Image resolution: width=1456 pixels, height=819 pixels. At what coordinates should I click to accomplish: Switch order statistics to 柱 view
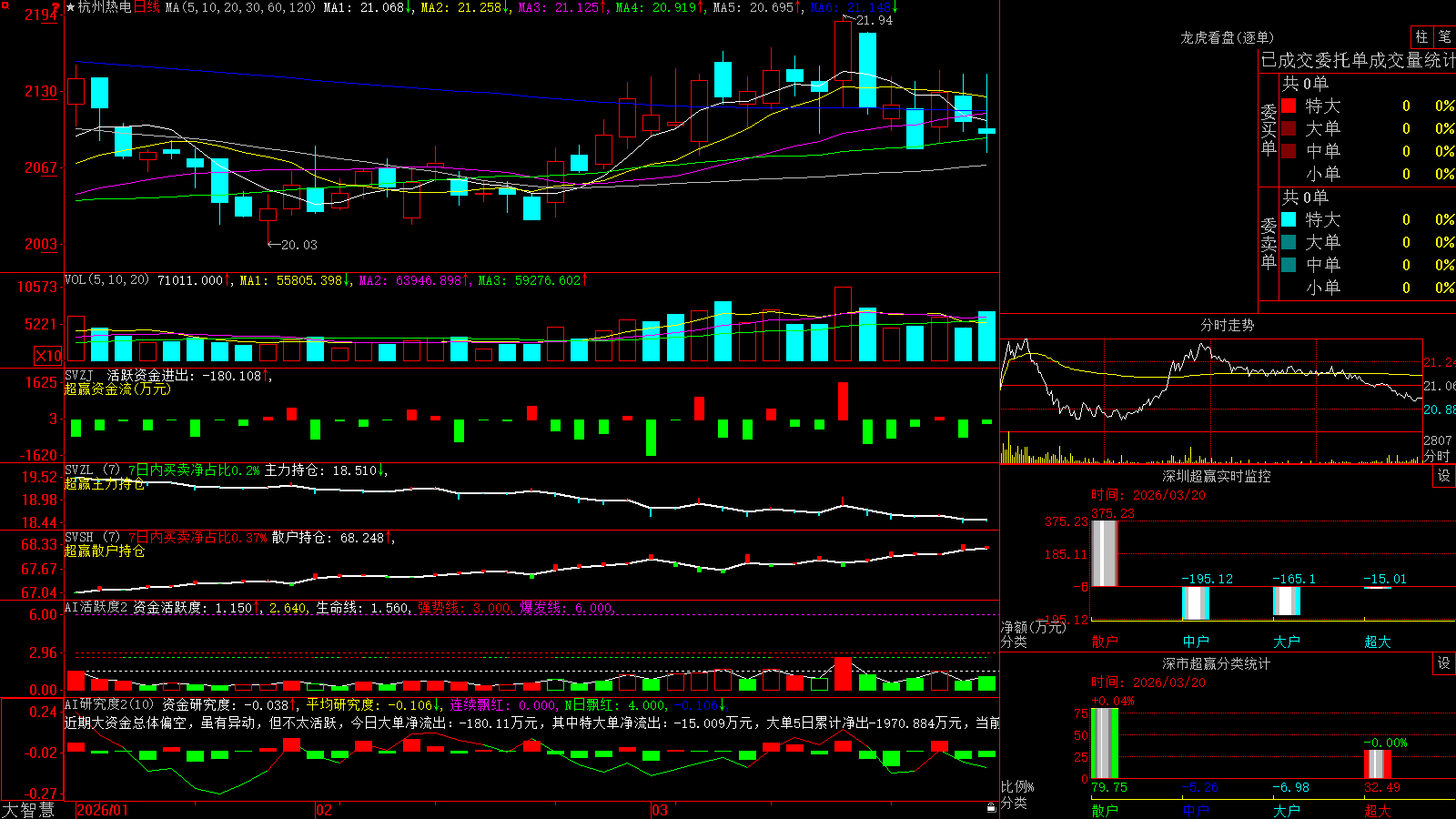pos(1421,36)
